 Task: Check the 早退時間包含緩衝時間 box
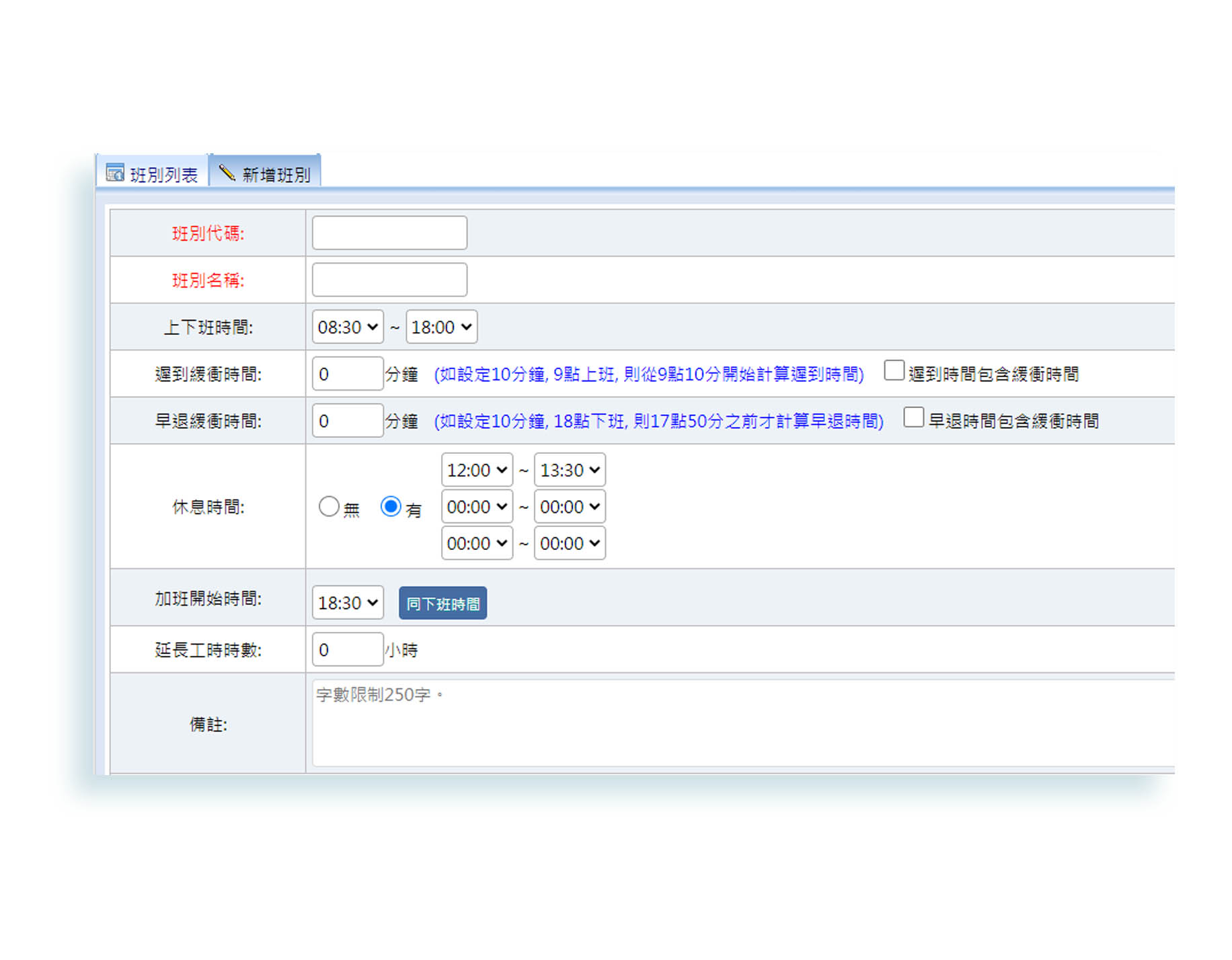[913, 417]
